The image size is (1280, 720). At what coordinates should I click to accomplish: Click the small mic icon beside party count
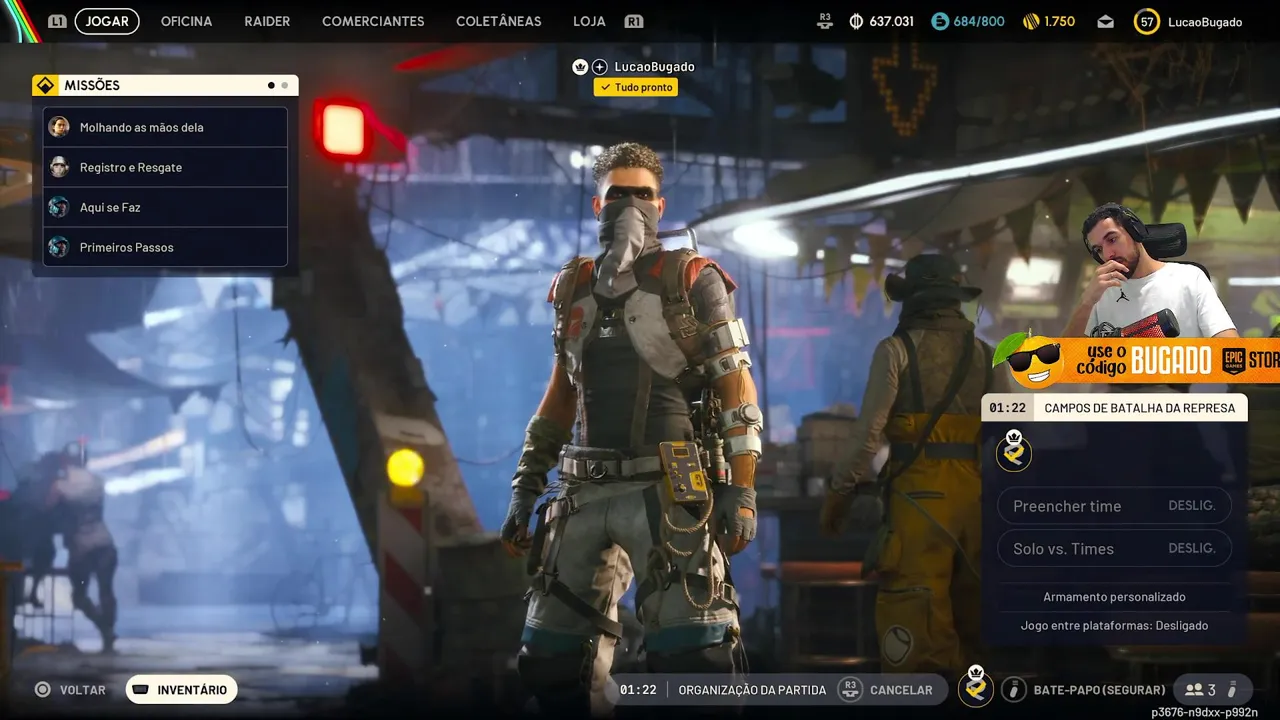tap(1232, 690)
